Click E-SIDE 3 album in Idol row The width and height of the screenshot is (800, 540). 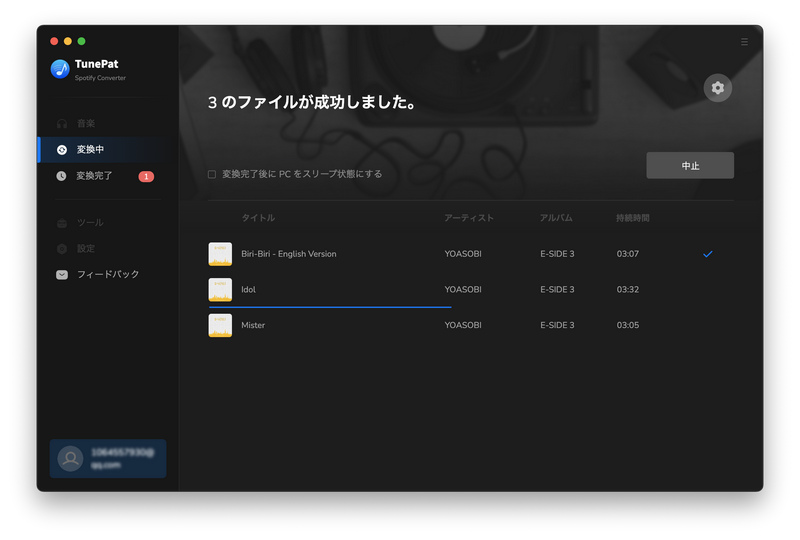click(x=557, y=289)
